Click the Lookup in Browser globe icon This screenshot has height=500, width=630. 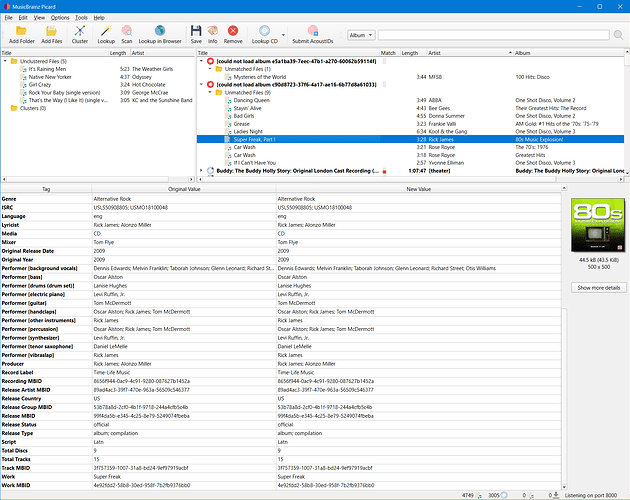160,31
